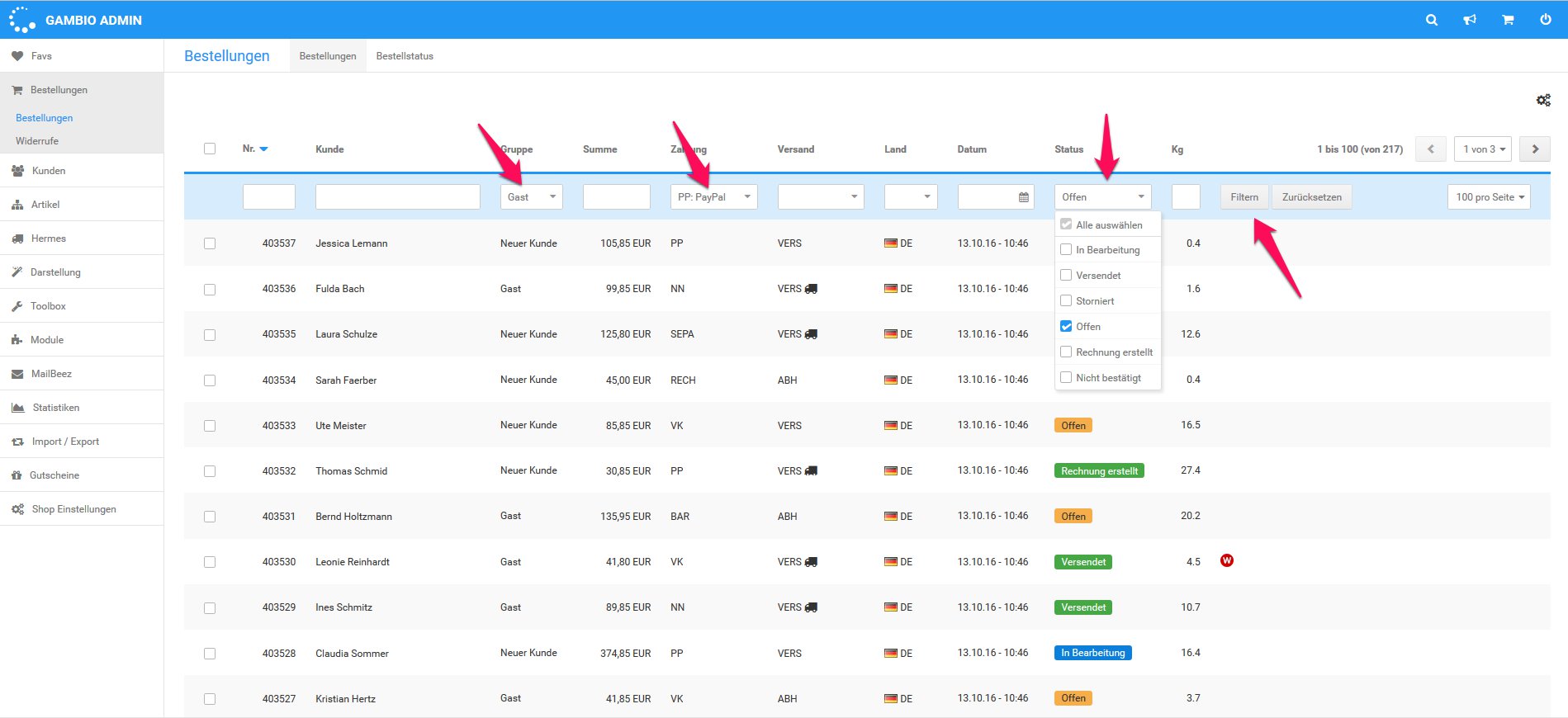Click the search magnifier icon in header

pyautogui.click(x=1432, y=20)
